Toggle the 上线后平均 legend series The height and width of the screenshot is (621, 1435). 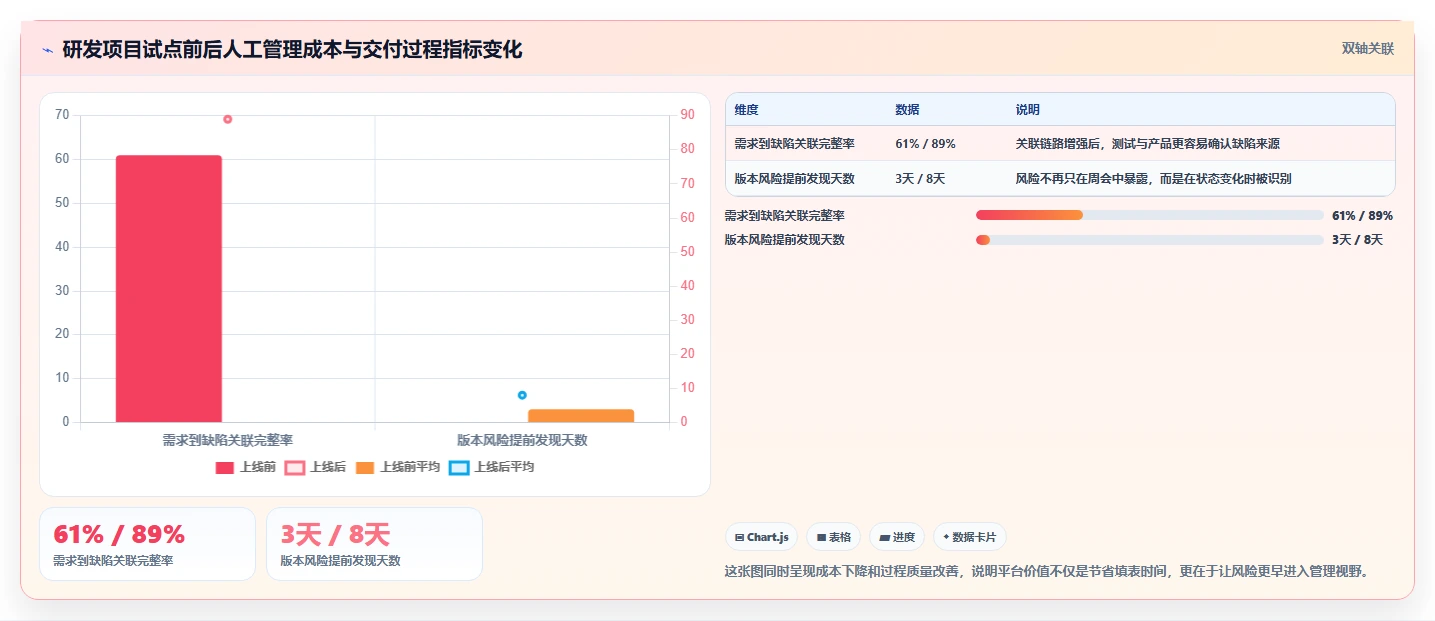tap(491, 467)
